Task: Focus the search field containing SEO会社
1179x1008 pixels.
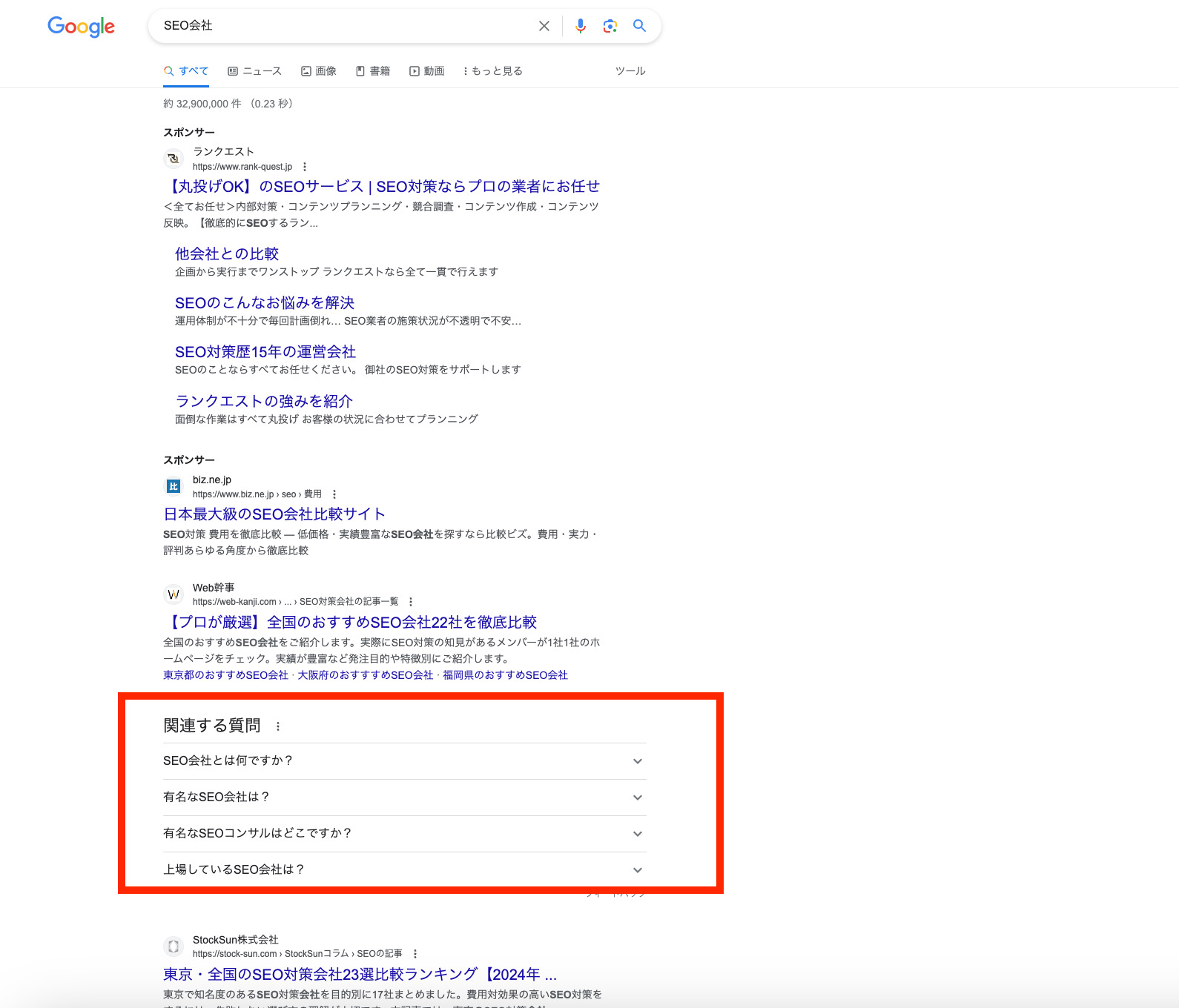Action: 345,26
